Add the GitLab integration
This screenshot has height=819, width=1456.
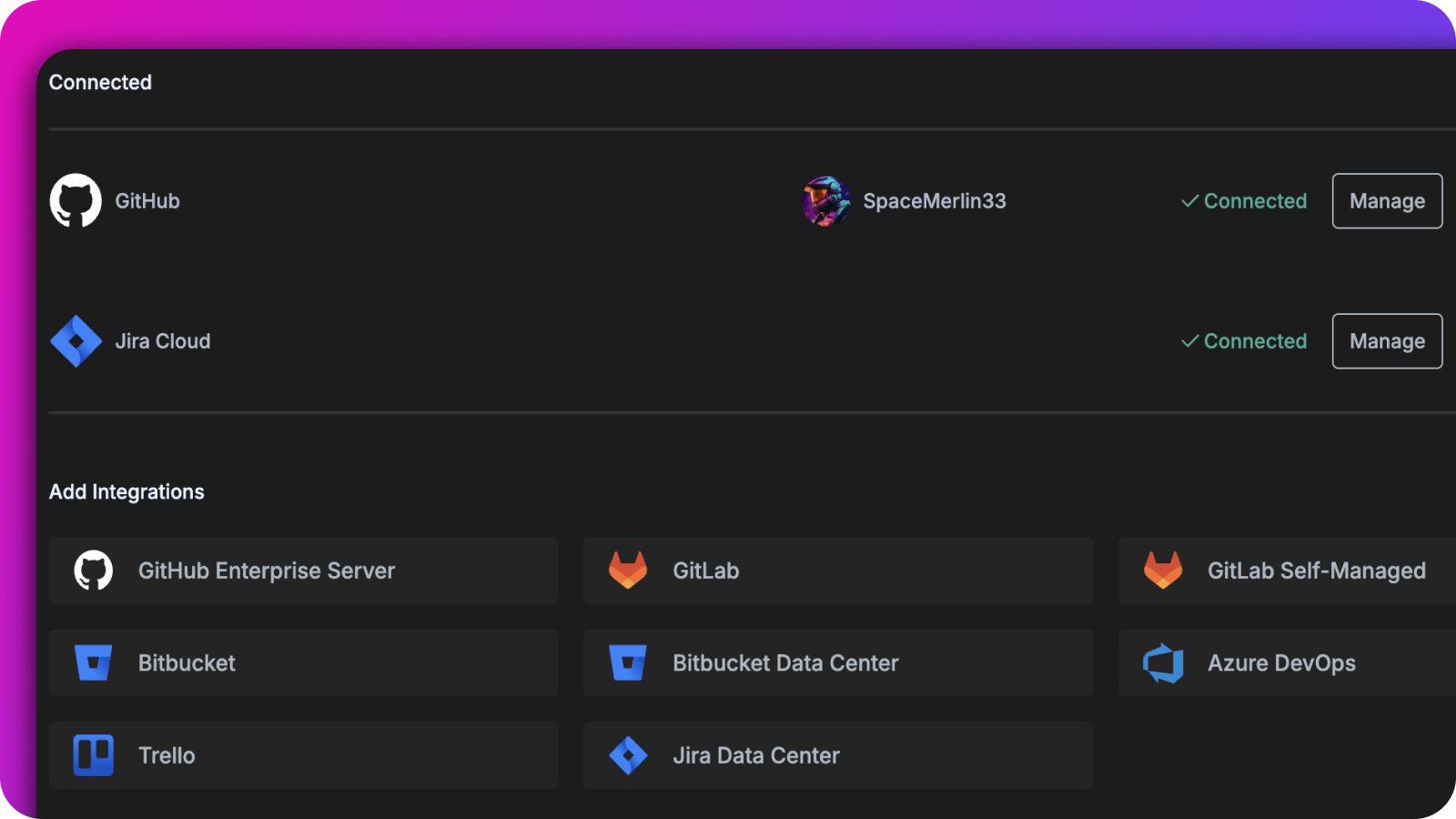[x=837, y=571]
